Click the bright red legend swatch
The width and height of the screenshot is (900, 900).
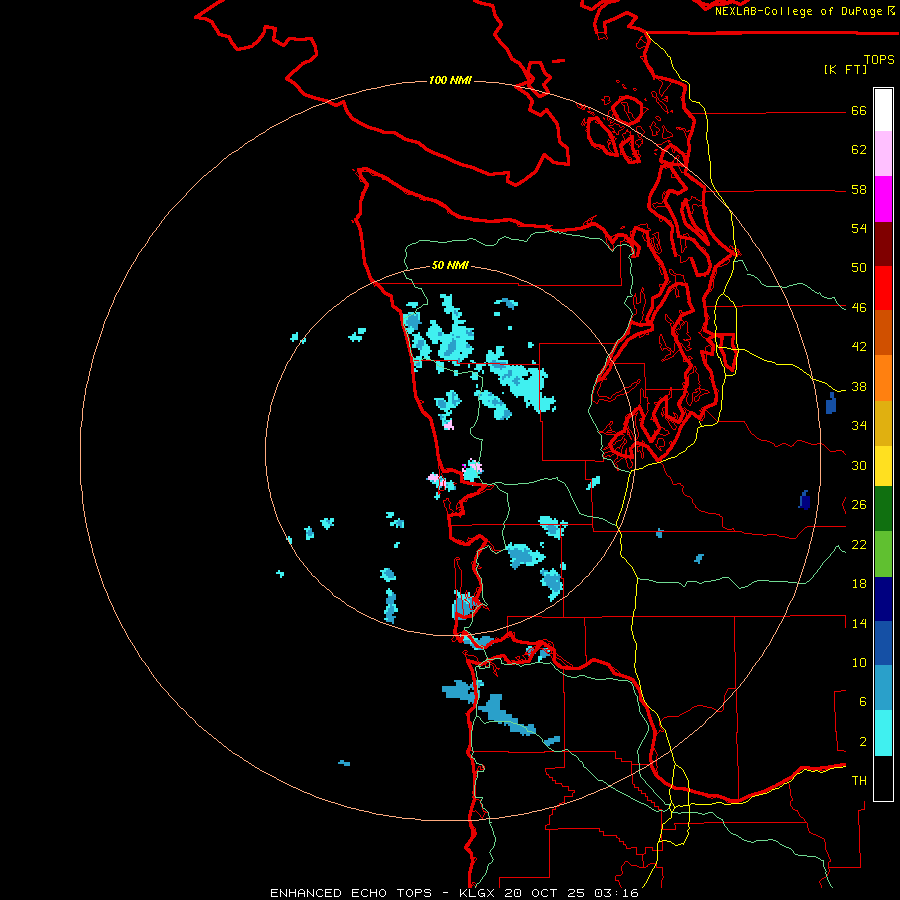883,288
